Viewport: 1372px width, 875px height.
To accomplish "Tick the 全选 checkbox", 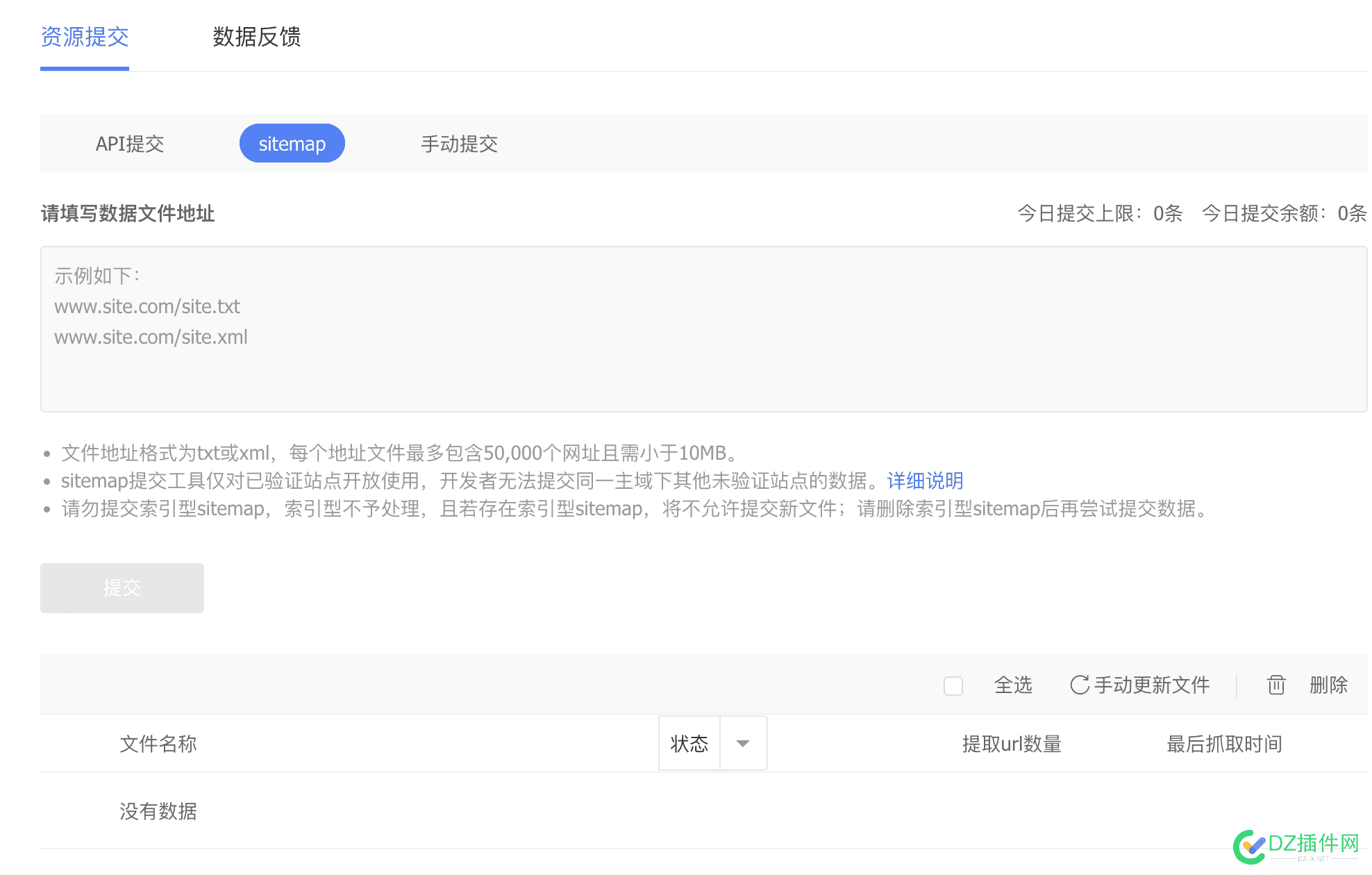I will pos(953,686).
